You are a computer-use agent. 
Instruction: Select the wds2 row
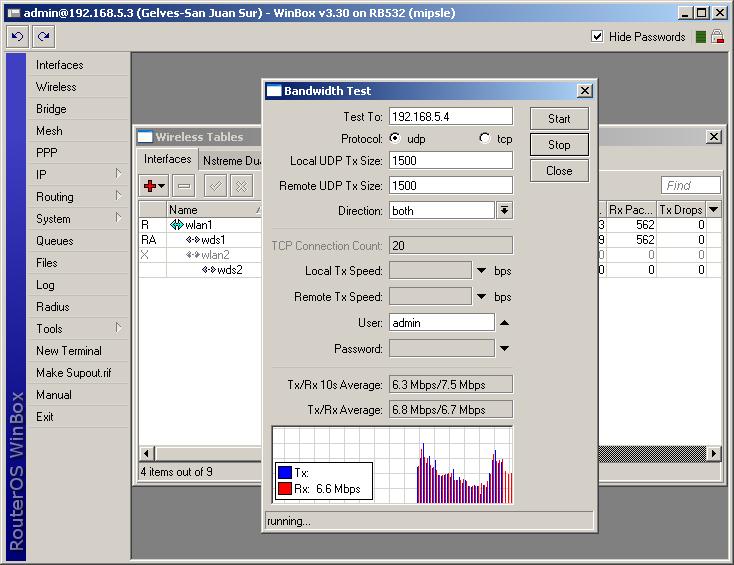(x=200, y=270)
